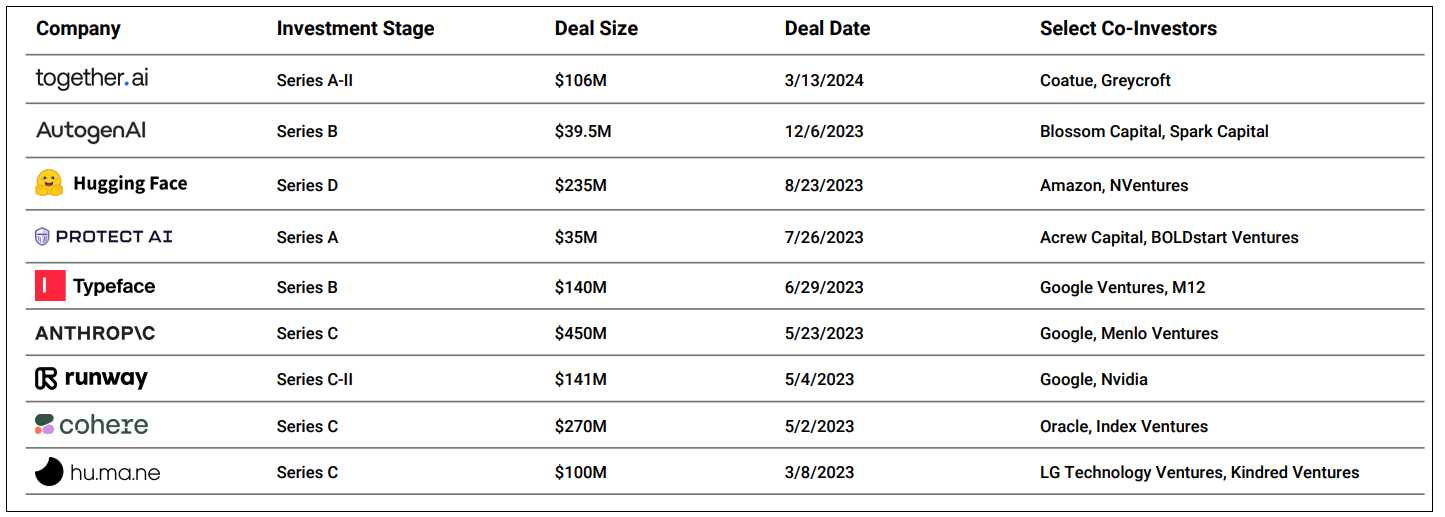Click the $235M Hugging Face deal size
The width and height of the screenshot is (1445, 517).
581,185
